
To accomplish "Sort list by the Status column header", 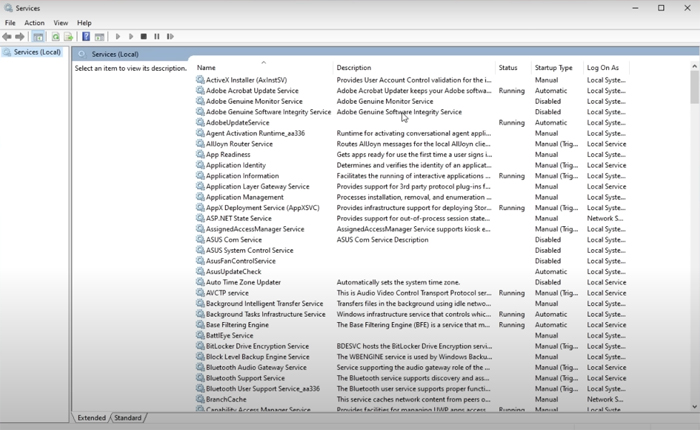I will point(508,68).
